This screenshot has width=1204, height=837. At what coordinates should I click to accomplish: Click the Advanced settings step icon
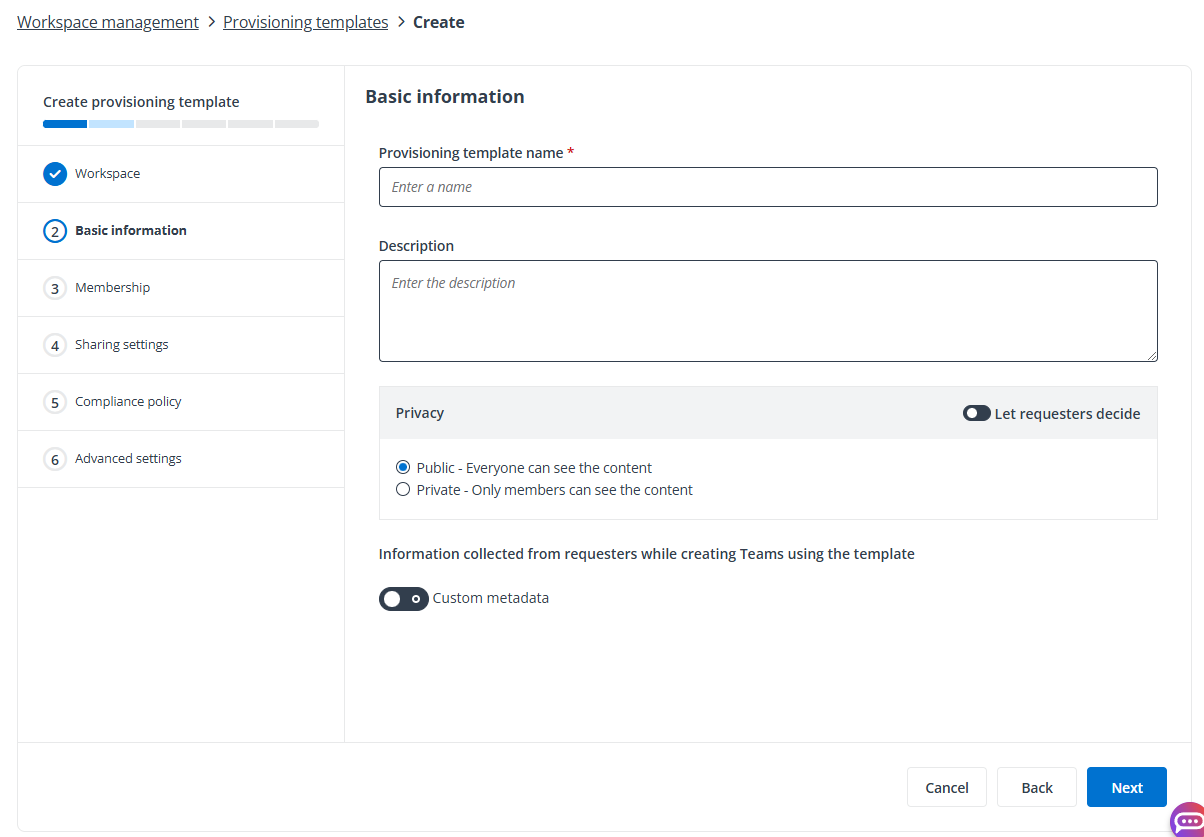55,458
